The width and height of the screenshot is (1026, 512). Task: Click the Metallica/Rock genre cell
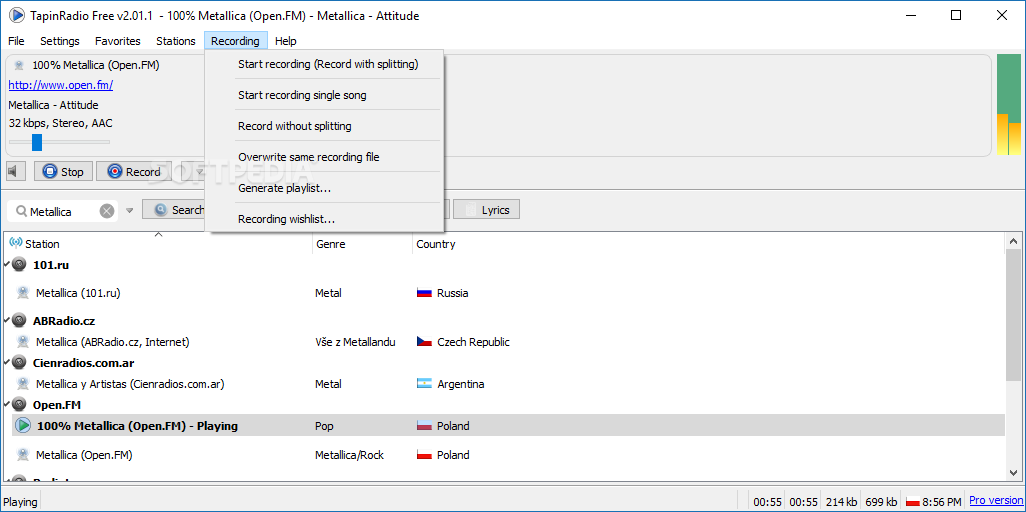[x=349, y=454]
